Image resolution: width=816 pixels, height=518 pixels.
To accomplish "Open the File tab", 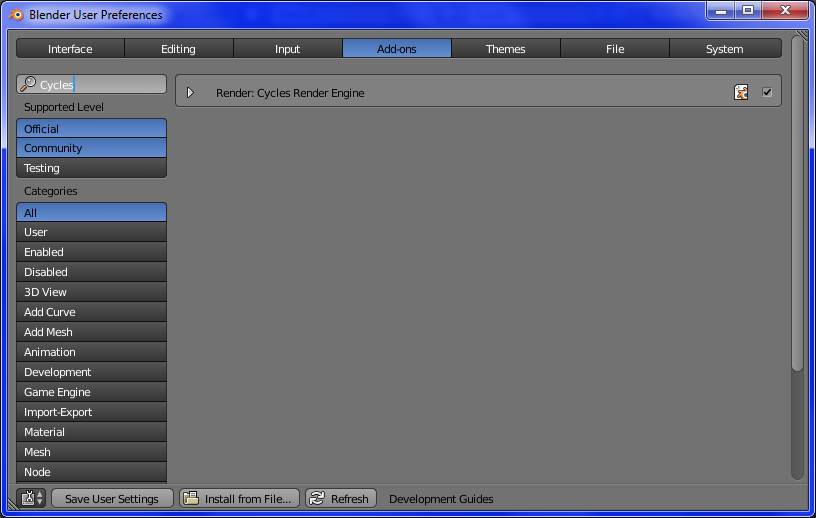I will pos(615,49).
